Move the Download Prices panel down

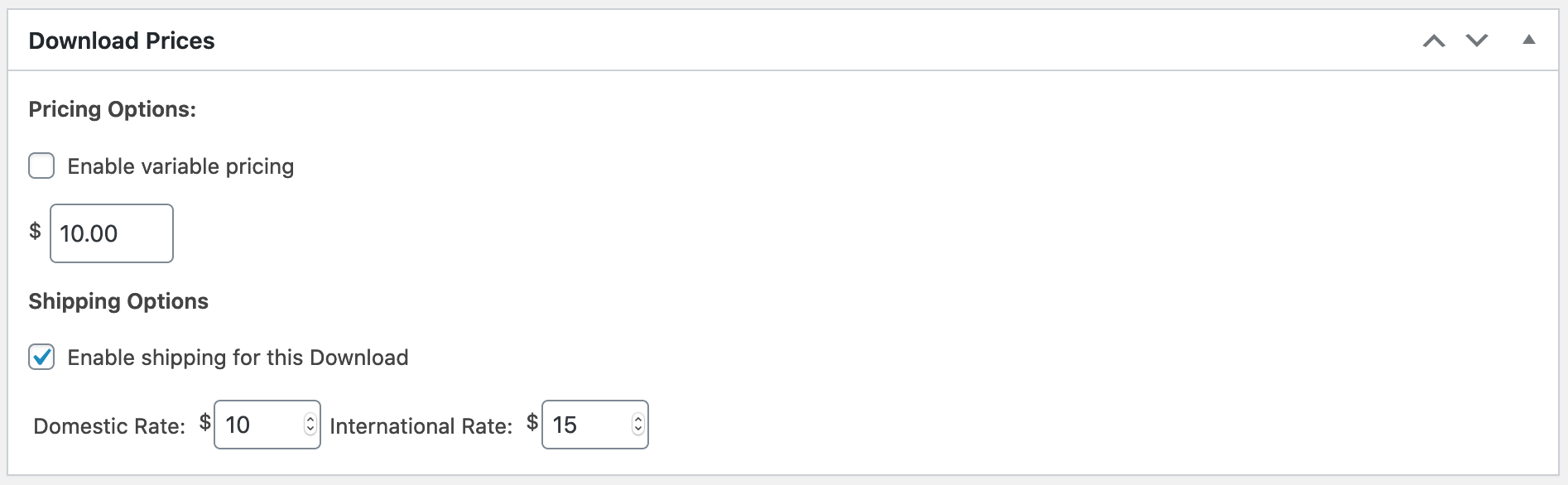pos(1477,41)
